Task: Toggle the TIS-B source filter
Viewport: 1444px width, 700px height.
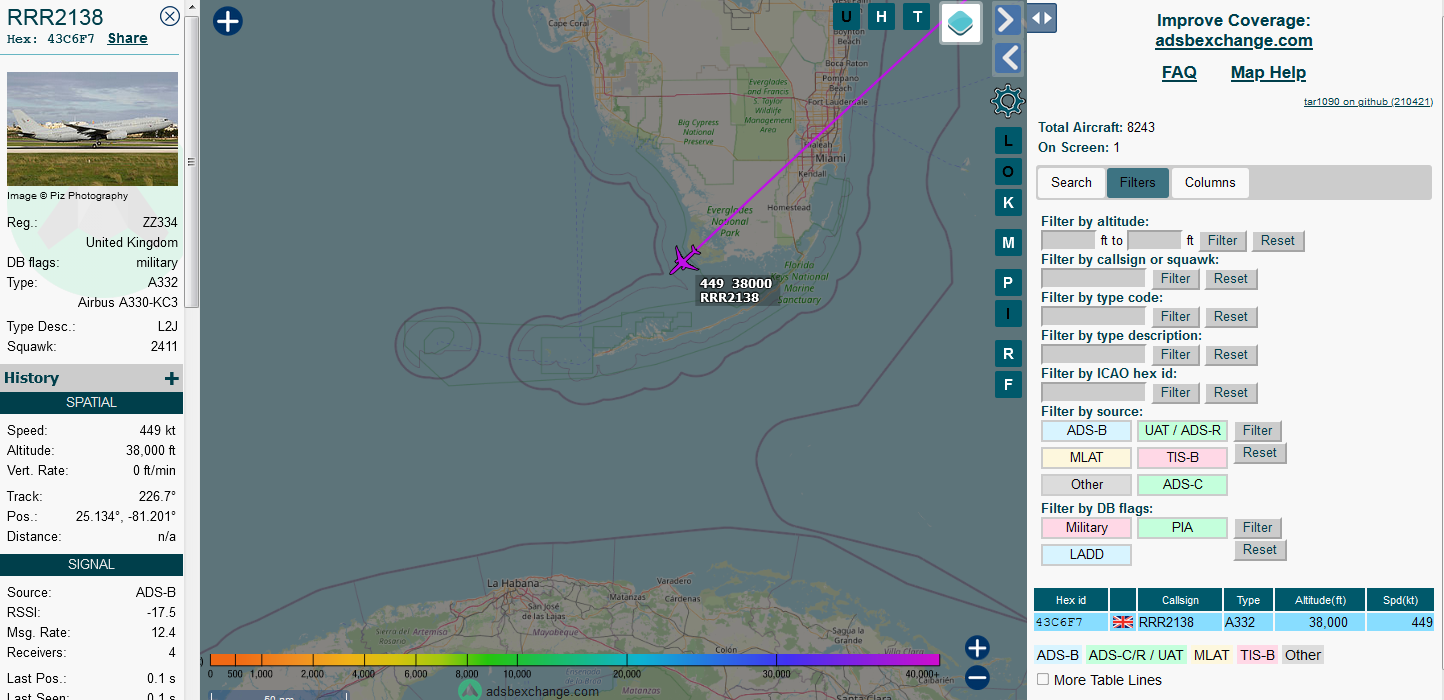Action: [x=1182, y=458]
